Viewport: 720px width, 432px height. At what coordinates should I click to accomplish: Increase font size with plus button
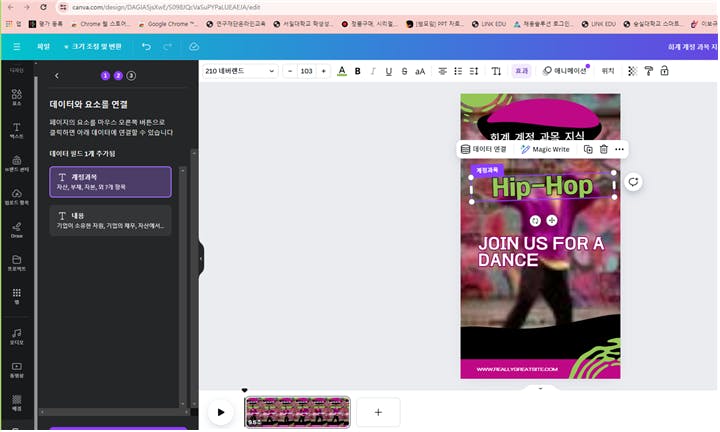click(323, 71)
